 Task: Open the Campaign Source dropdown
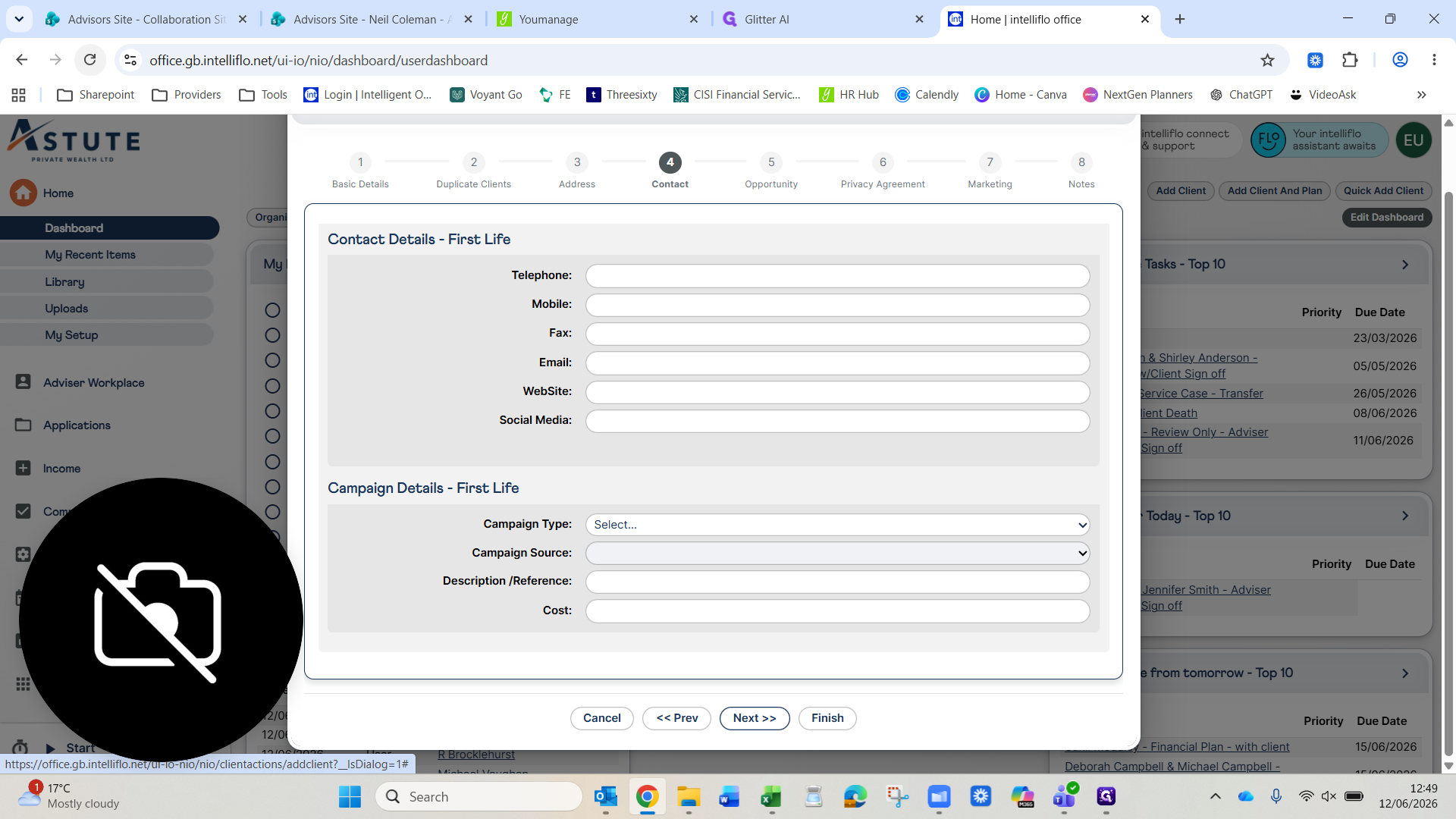point(837,553)
